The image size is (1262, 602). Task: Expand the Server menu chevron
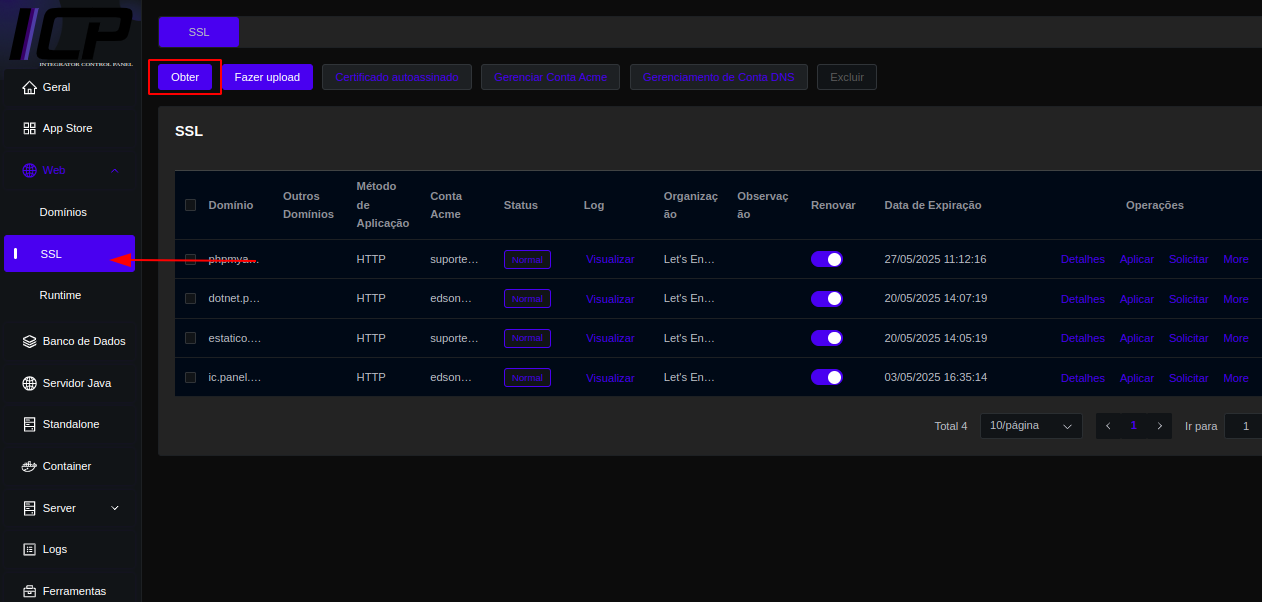115,508
